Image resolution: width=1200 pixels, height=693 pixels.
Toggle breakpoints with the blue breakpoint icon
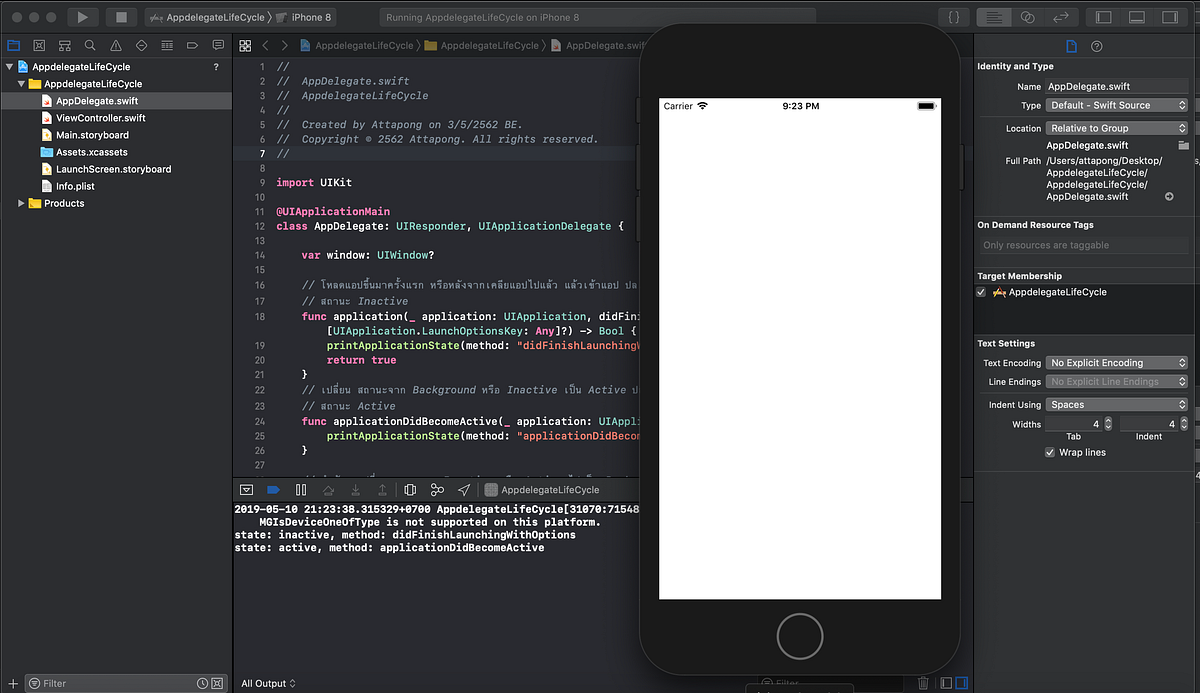[272, 489]
